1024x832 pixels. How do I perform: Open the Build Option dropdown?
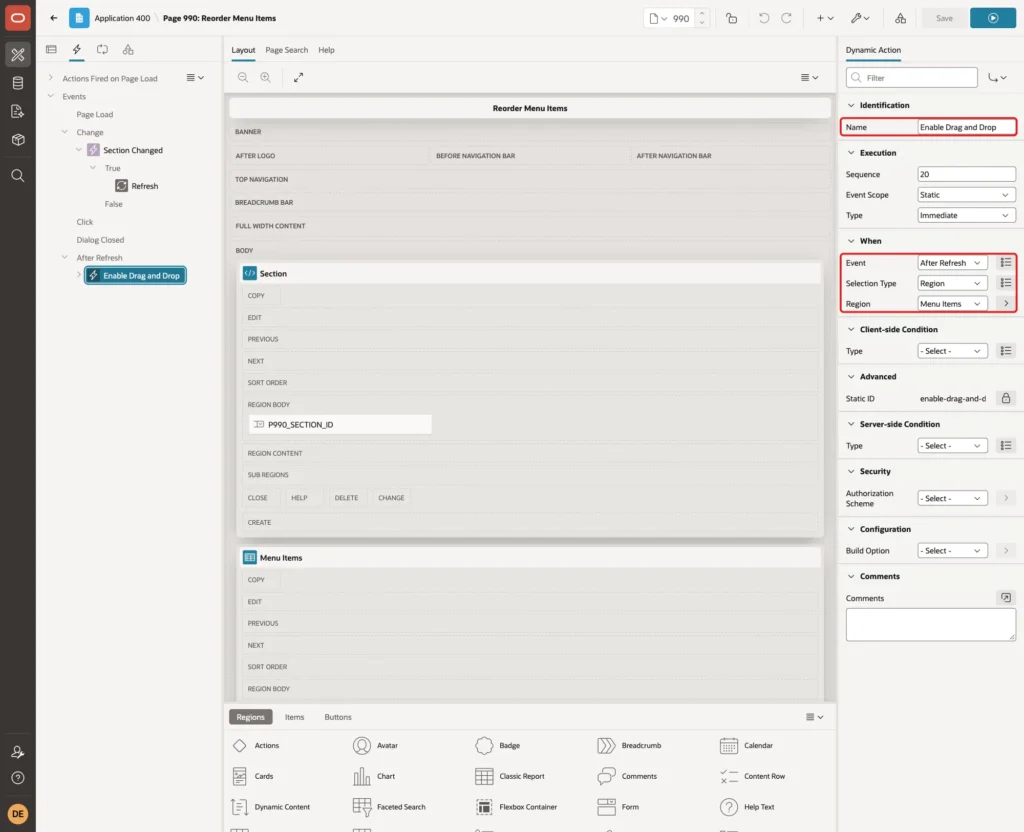[952, 551]
